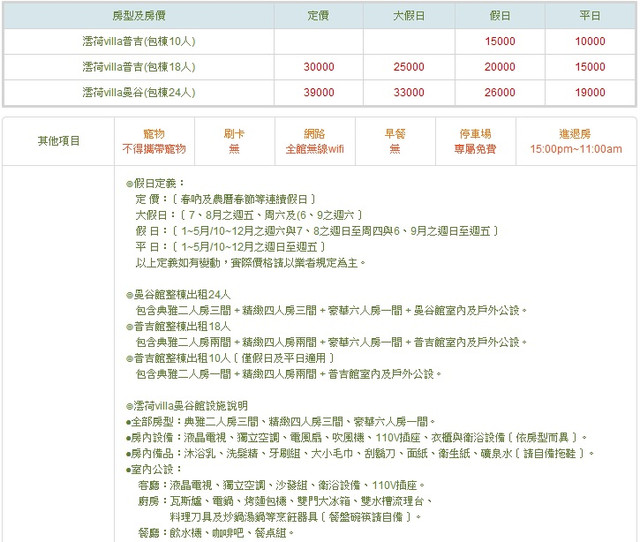Click the 33000 big-holiday price for 24人

409,92
